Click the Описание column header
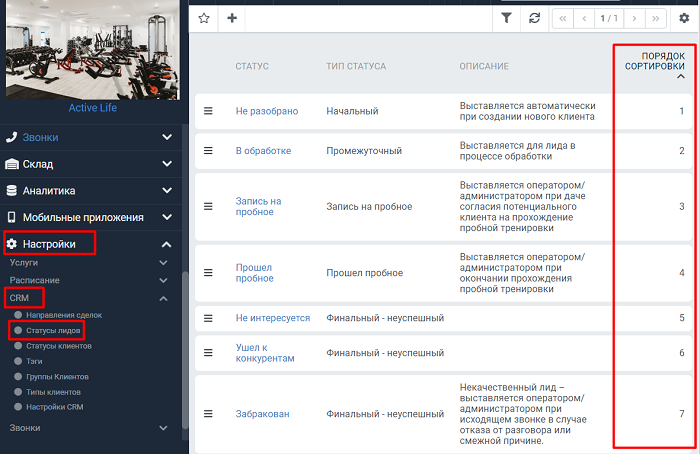 pyautogui.click(x=484, y=66)
